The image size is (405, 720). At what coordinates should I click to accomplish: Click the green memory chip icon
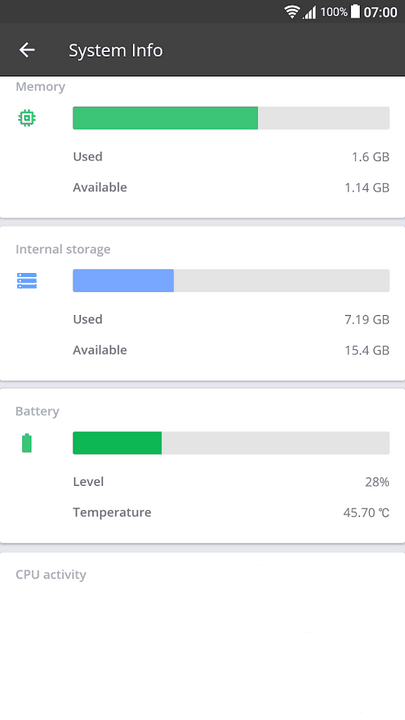pyautogui.click(x=27, y=118)
